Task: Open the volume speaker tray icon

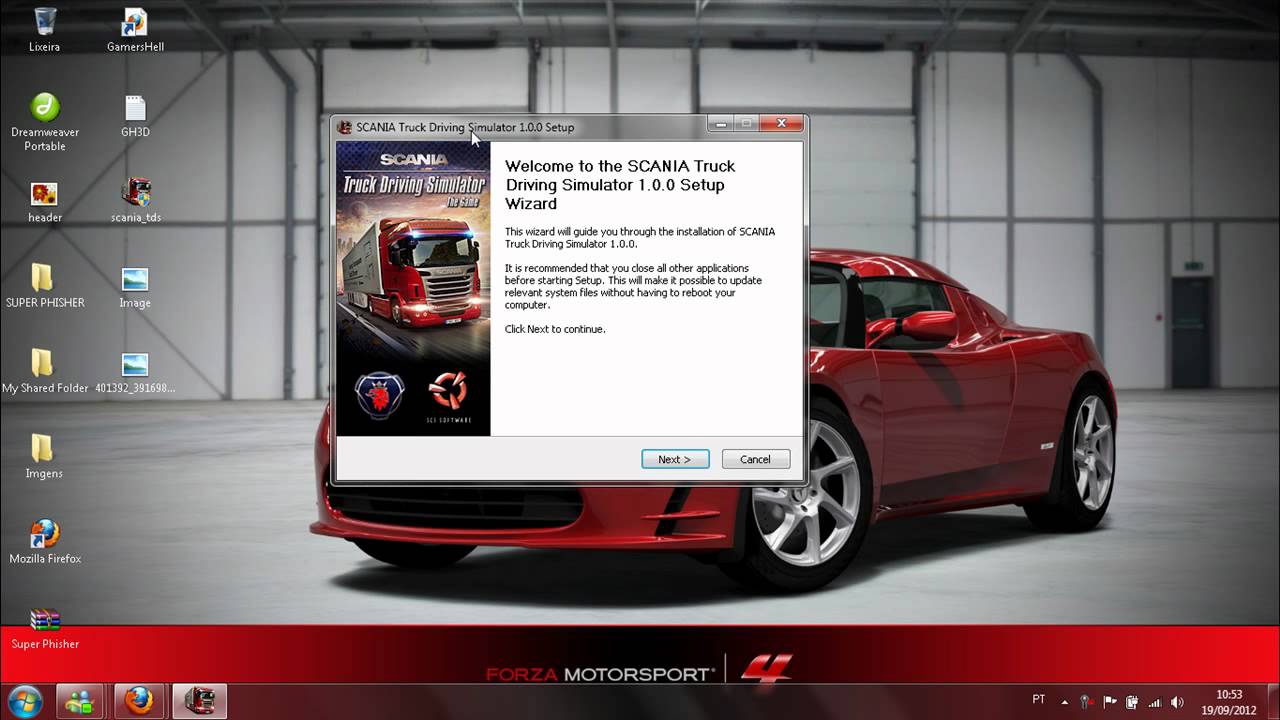Action: 1177,702
